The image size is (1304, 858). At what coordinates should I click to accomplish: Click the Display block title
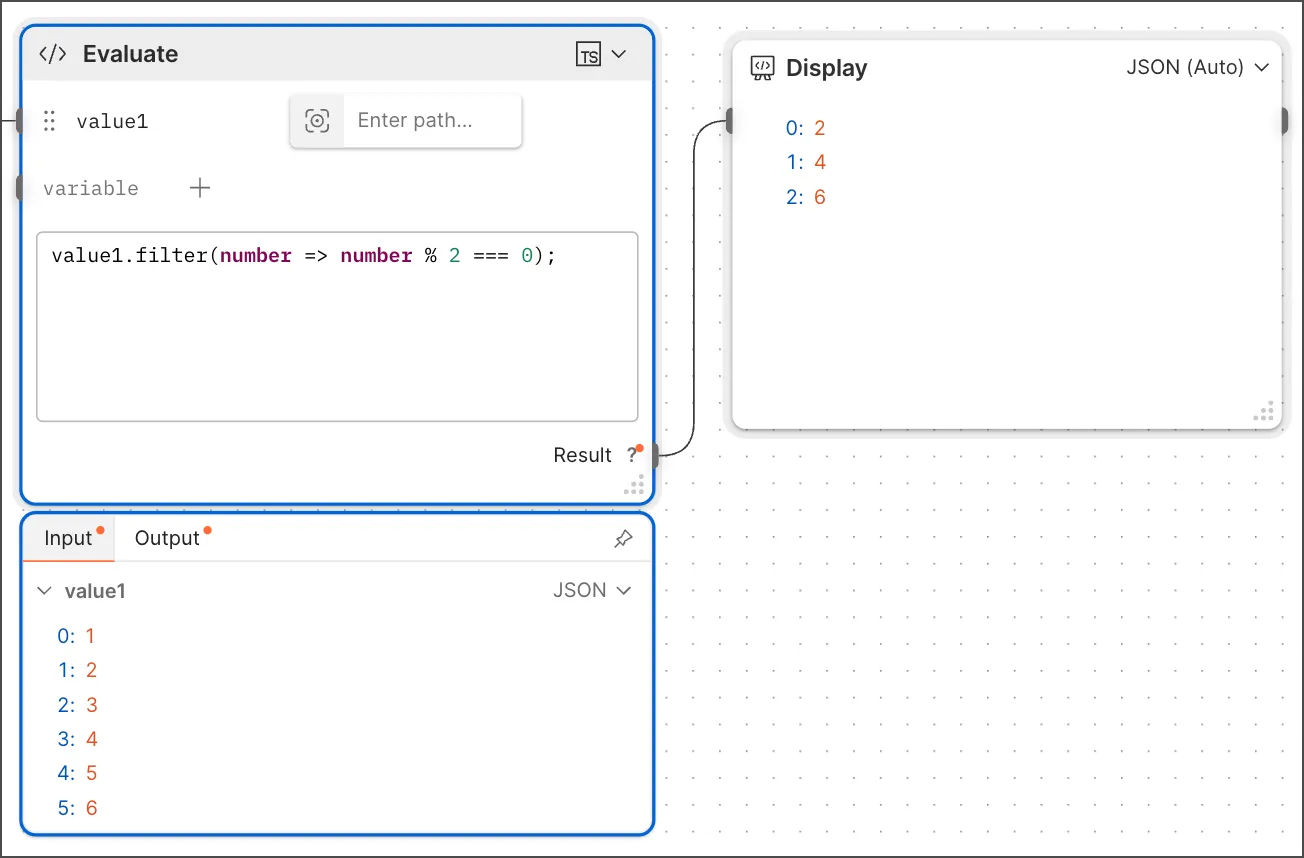tap(827, 68)
